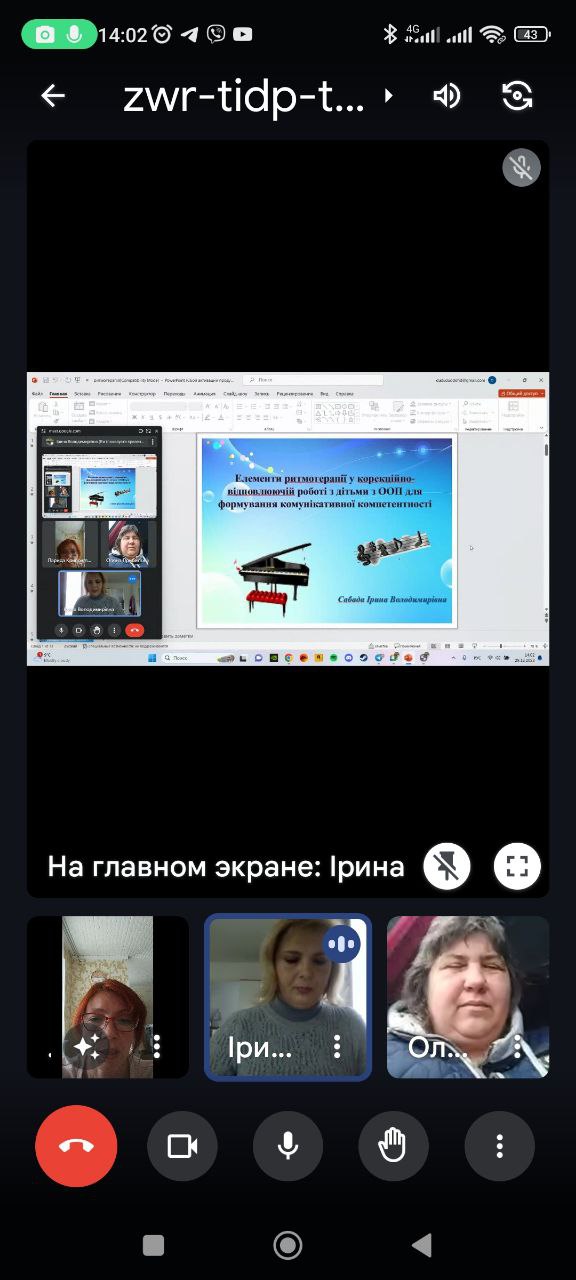Unpin Ірина's screen from the main view

click(x=446, y=866)
